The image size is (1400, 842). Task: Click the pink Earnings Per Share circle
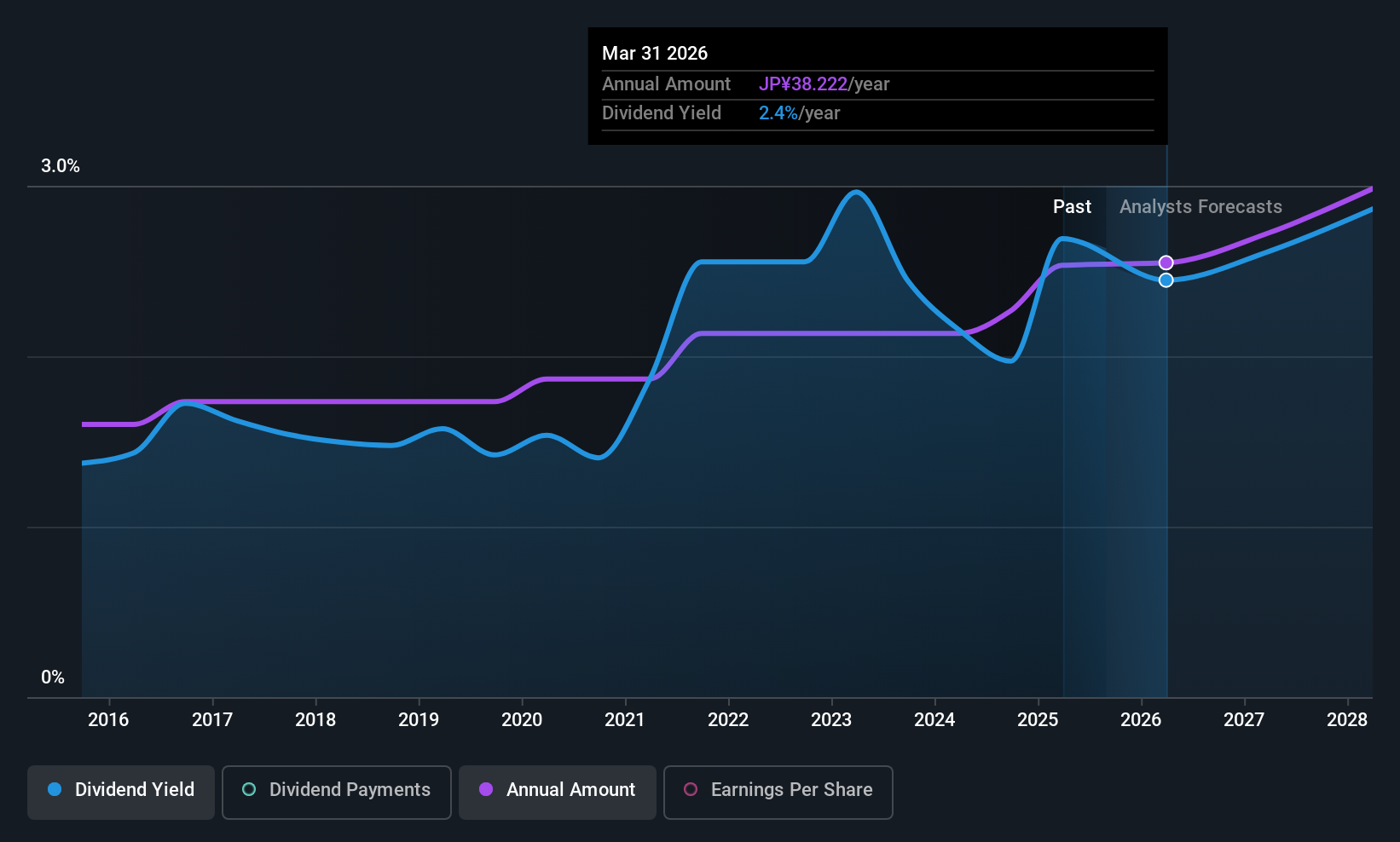[691, 789]
